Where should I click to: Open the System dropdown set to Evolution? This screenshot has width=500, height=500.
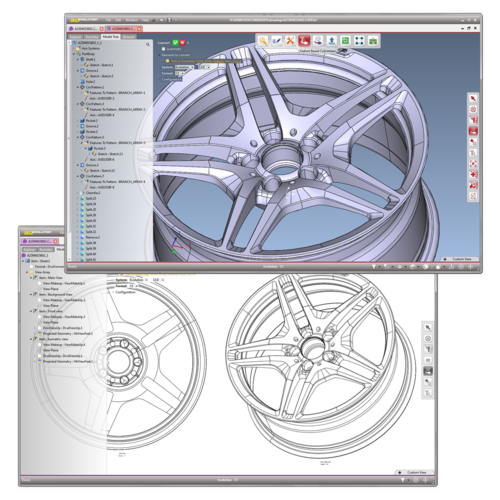[184, 67]
